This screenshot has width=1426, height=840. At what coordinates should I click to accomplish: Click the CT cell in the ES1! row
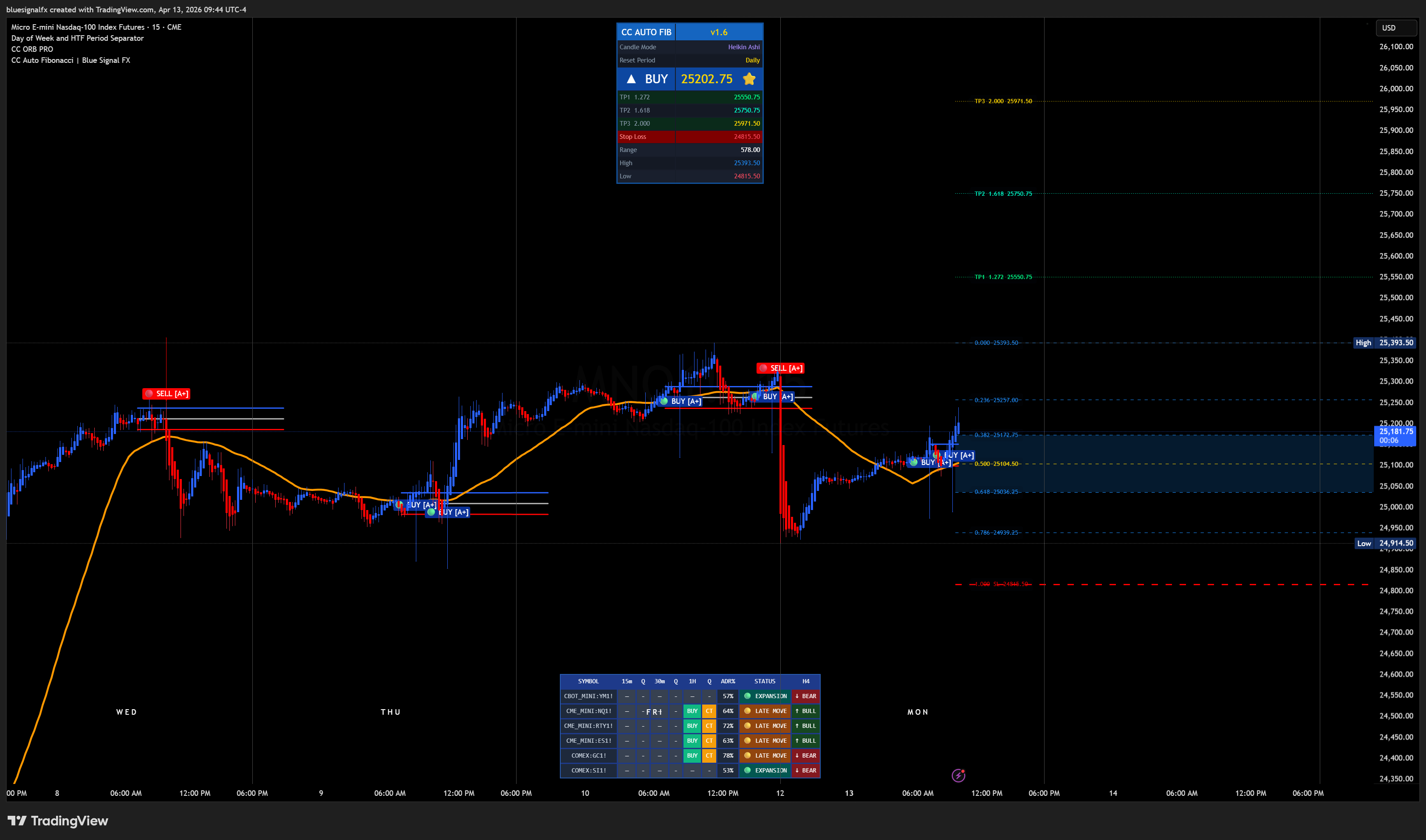tap(709, 741)
